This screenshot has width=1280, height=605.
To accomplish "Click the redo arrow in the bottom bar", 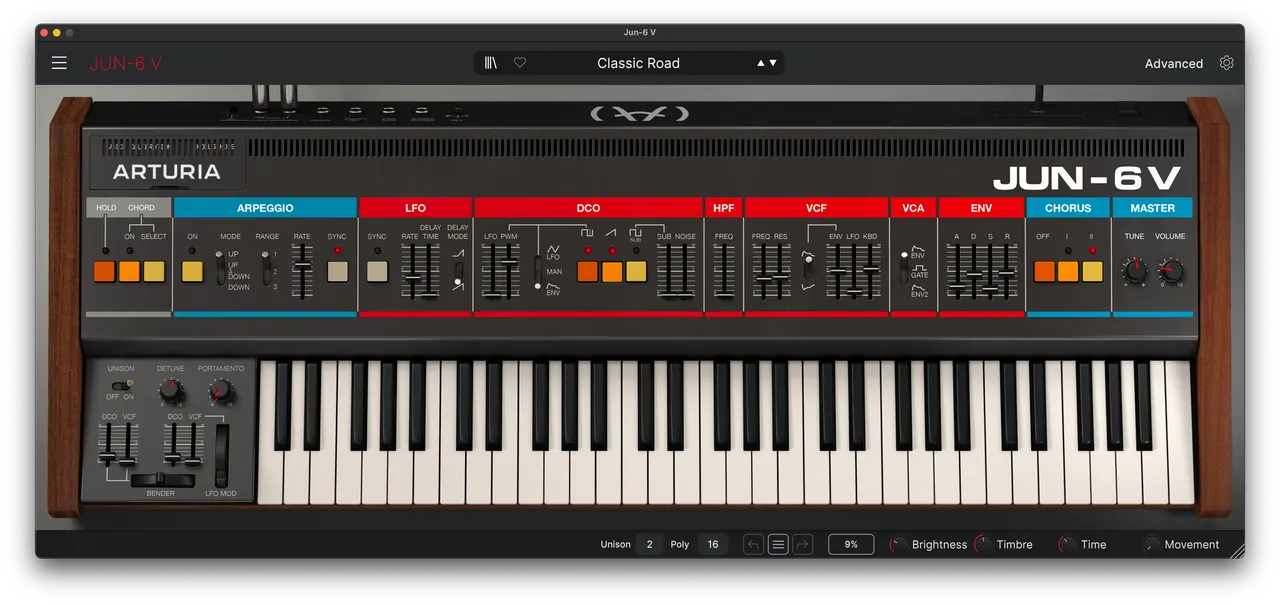I will [802, 544].
